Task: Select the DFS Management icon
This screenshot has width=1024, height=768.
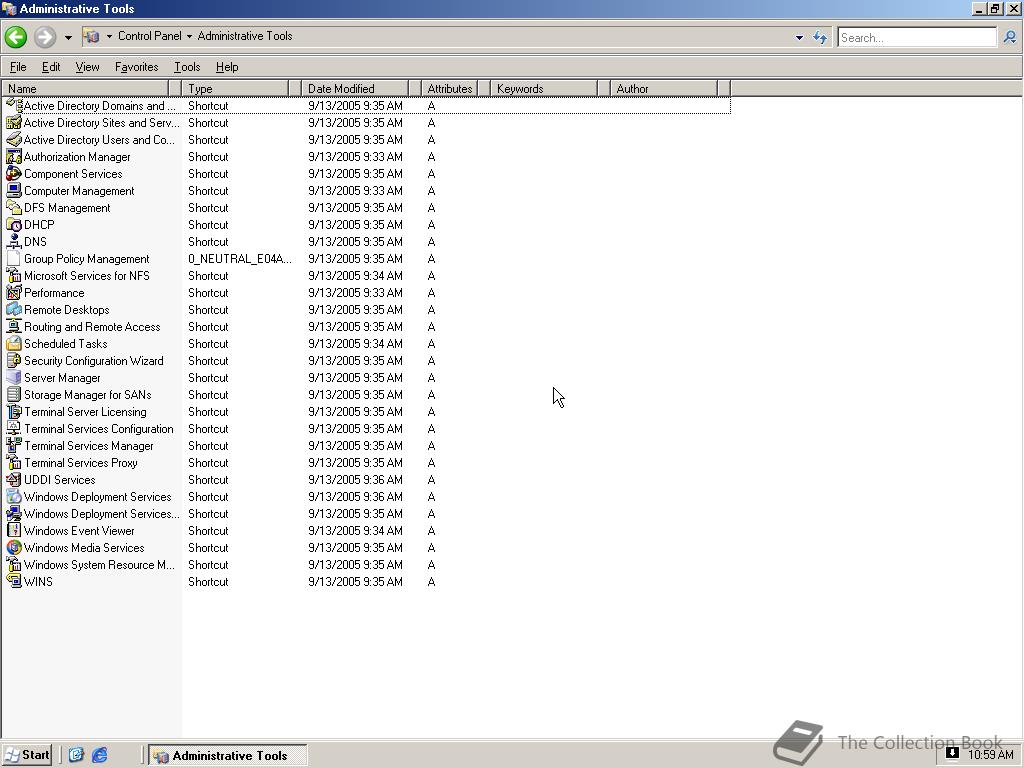Action: coord(14,207)
